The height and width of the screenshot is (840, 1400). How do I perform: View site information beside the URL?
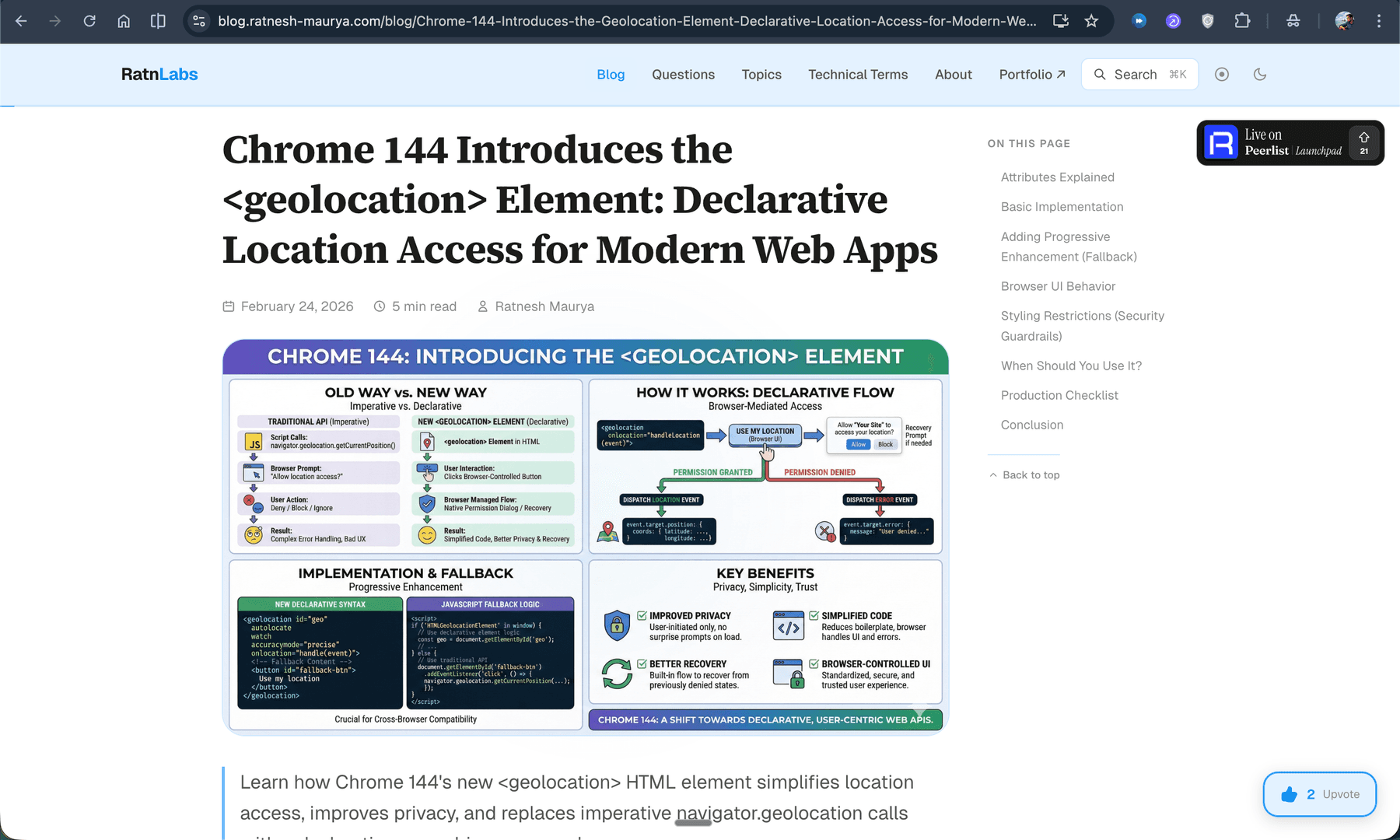pyautogui.click(x=200, y=21)
